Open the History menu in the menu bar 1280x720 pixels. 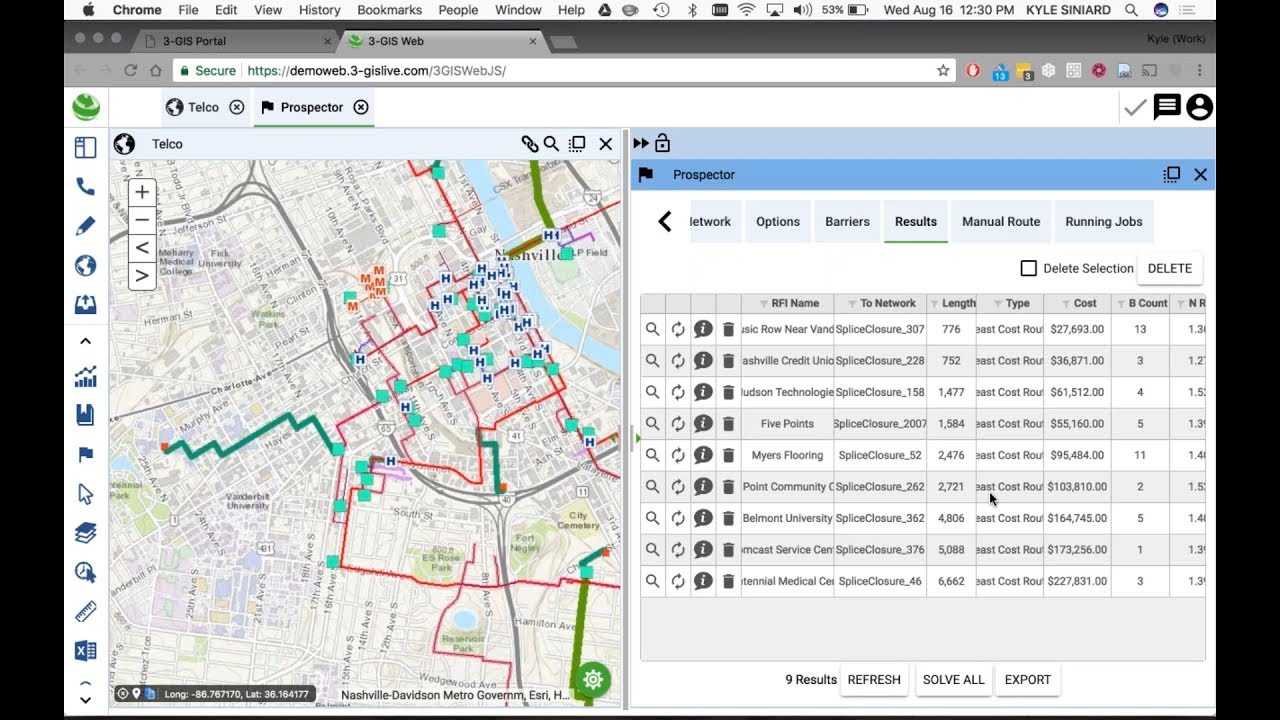click(x=319, y=10)
